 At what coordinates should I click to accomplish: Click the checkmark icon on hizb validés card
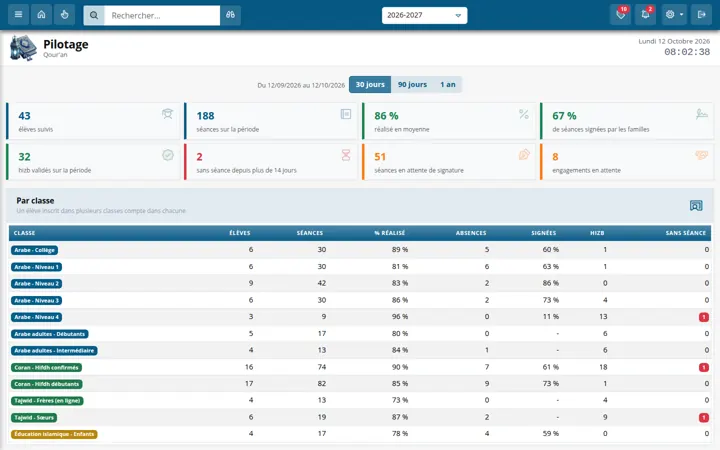pyautogui.click(x=168, y=155)
